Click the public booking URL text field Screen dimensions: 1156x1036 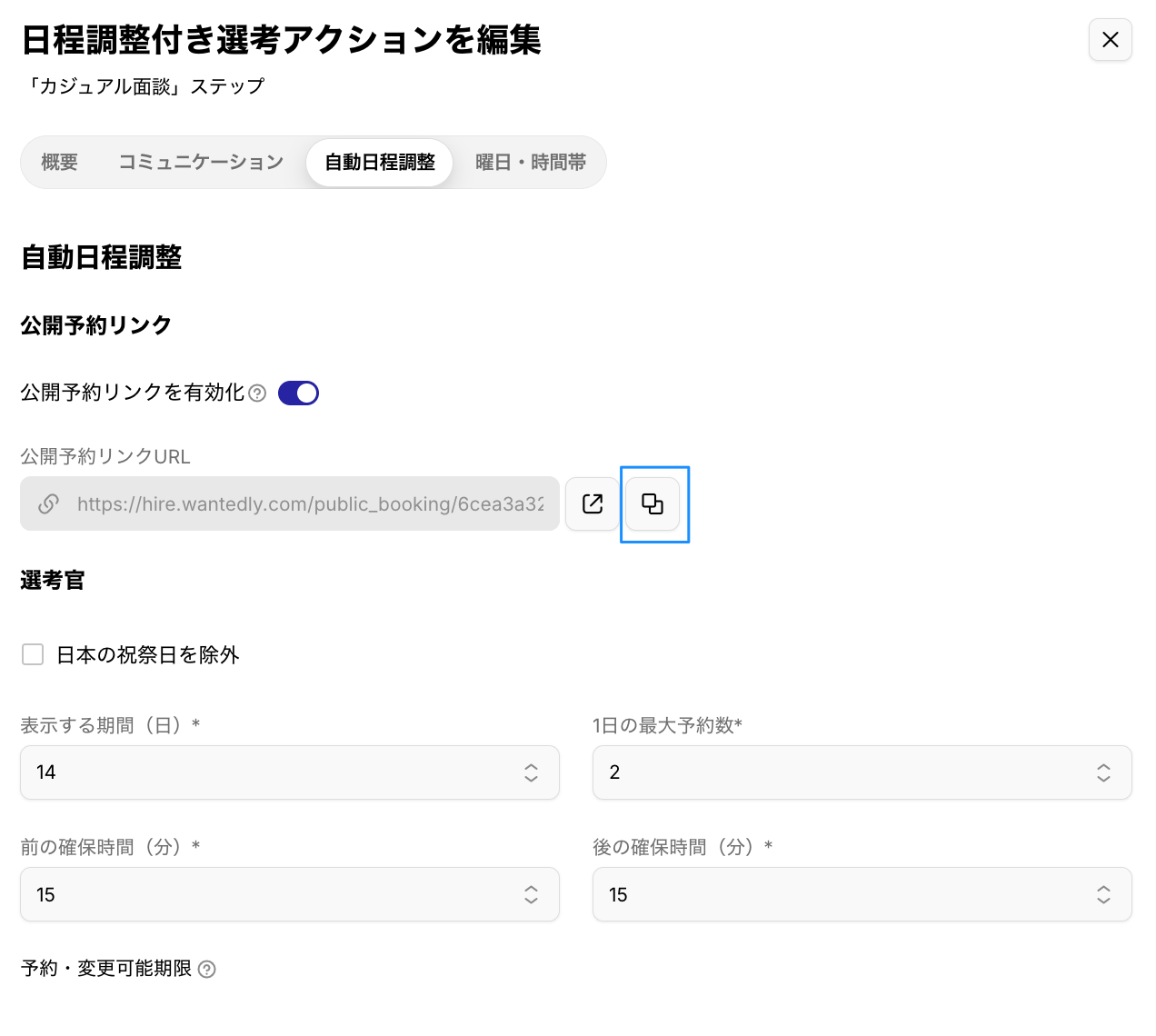[309, 503]
